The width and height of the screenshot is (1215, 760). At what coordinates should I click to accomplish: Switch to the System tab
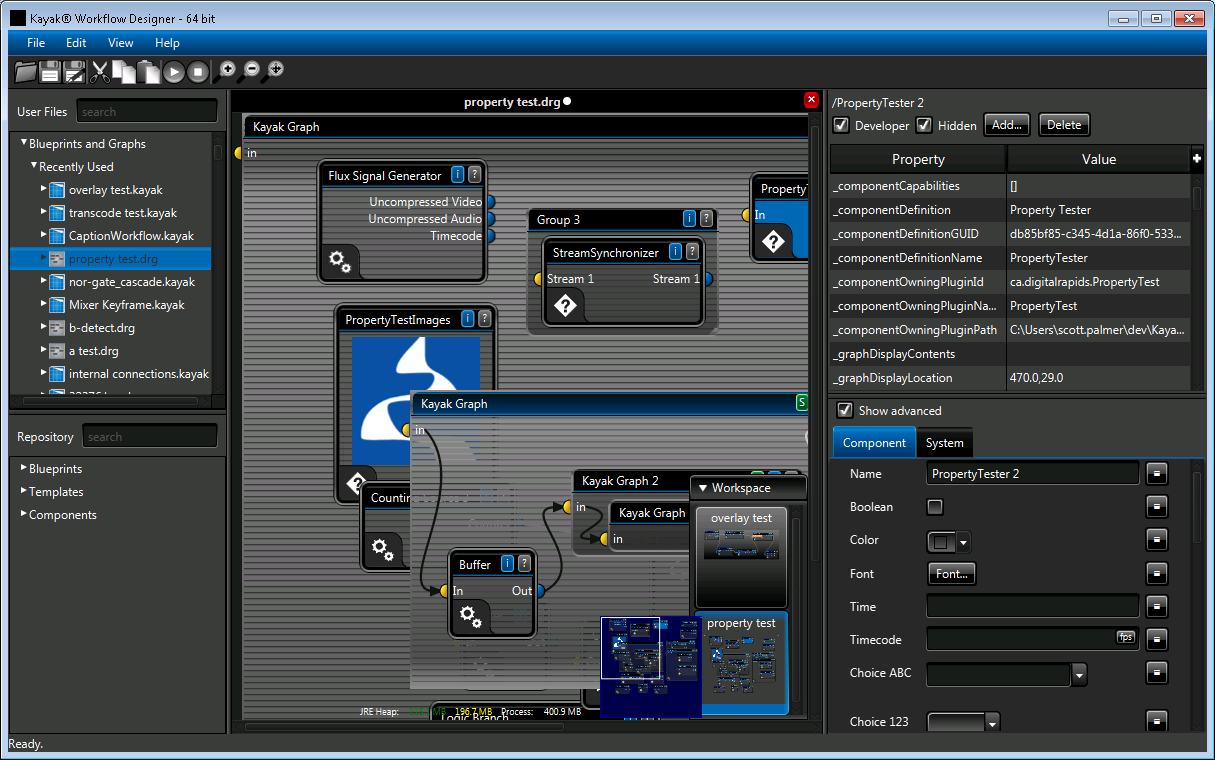coord(944,443)
